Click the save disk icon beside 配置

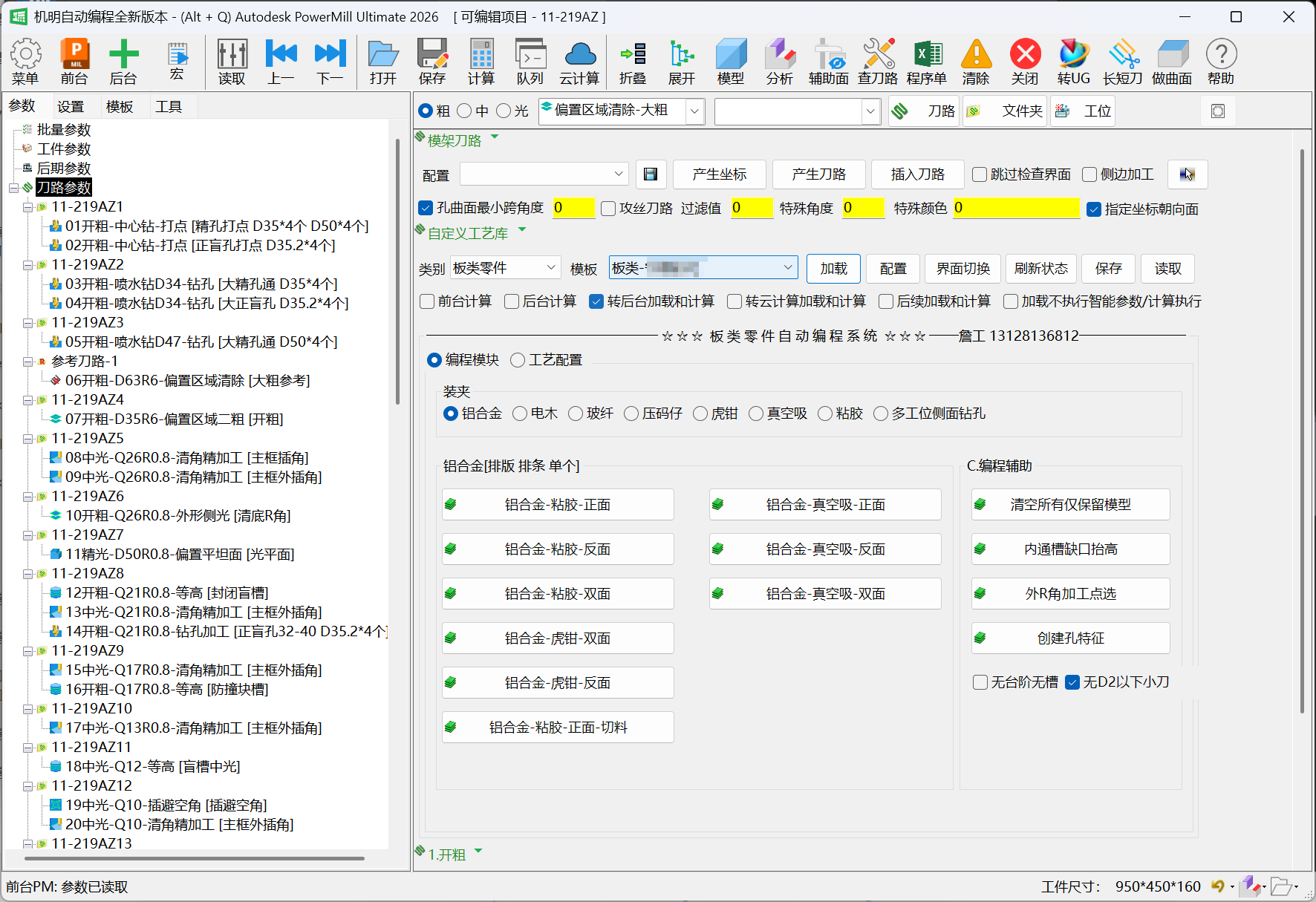[651, 174]
